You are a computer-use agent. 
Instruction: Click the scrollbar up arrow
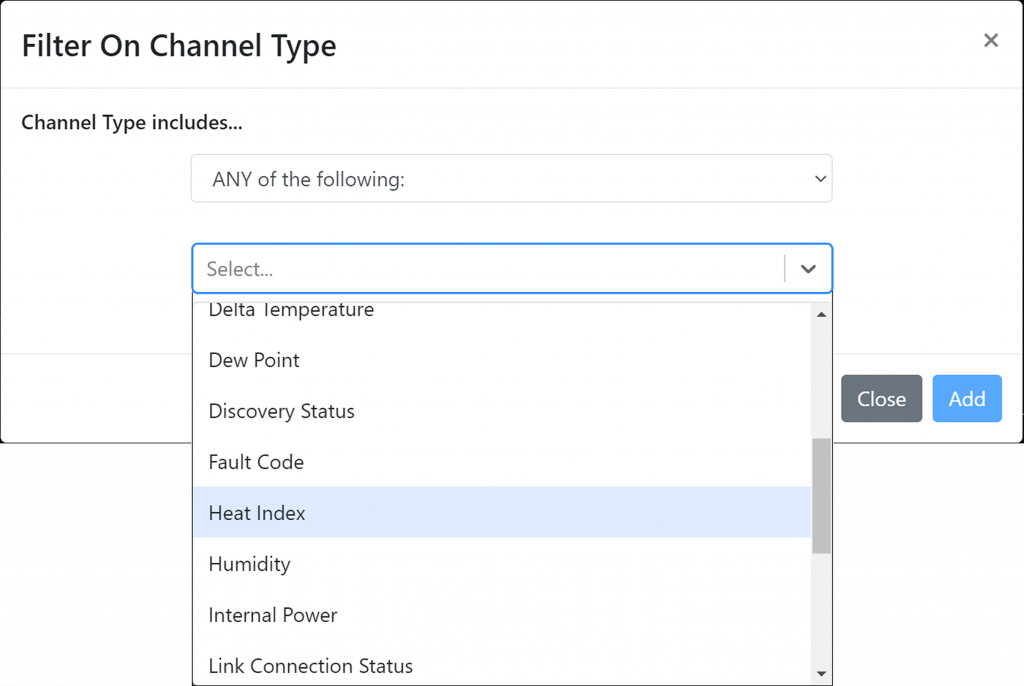click(x=821, y=312)
